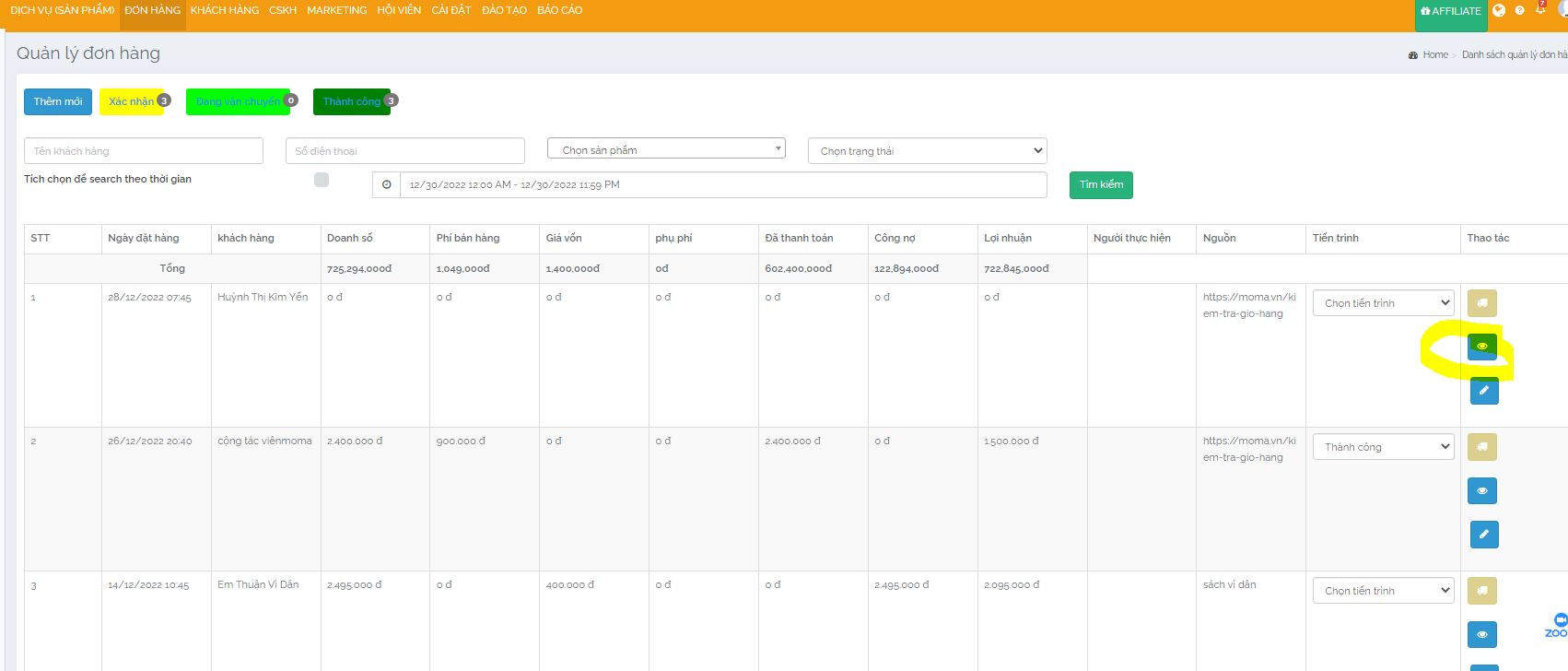Open the KHÁCH HÀNG menu
Screen dimensions: 1568x671
(x=225, y=10)
